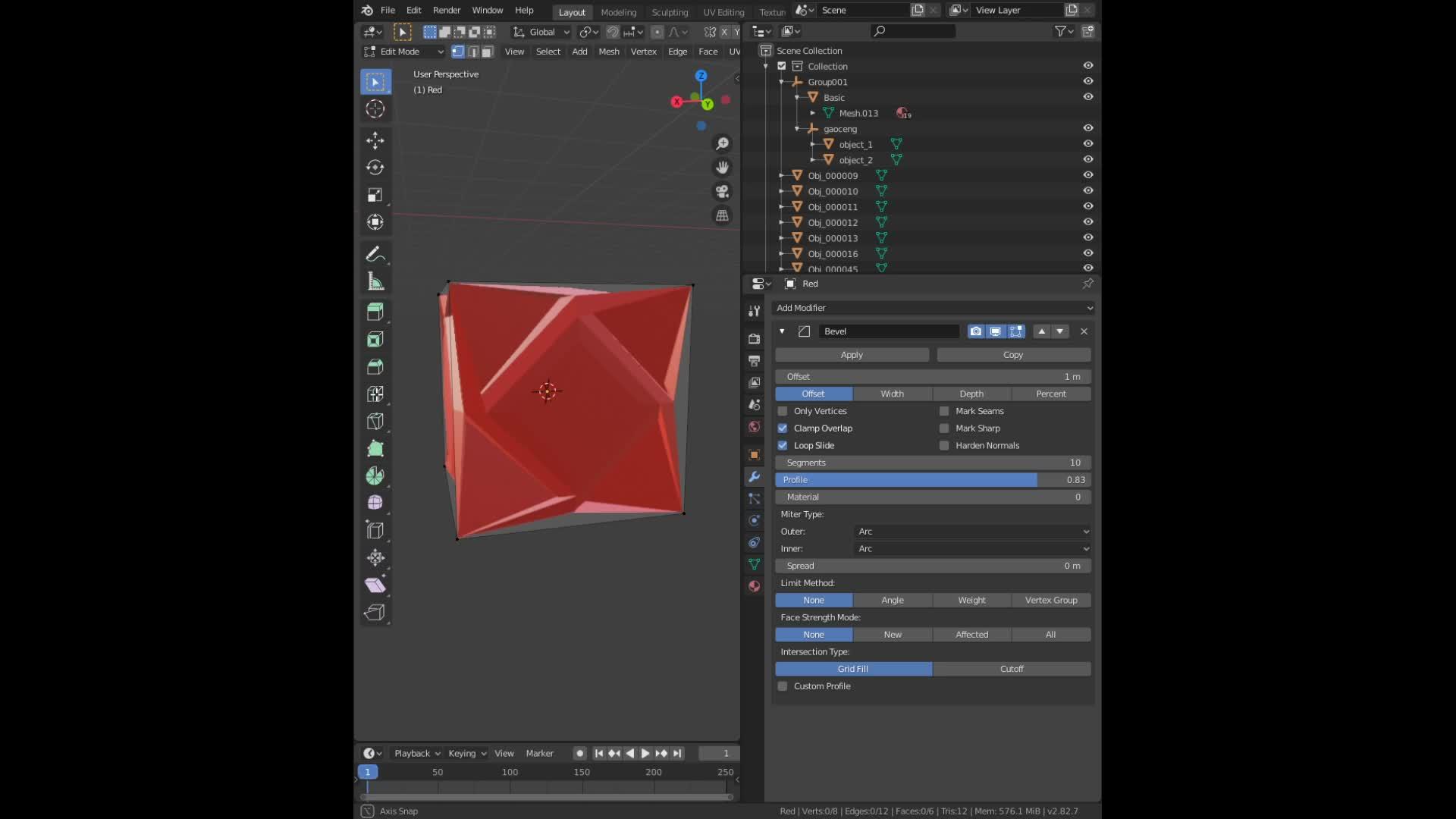Hide the object_1 mesh in the outliner
The image size is (1456, 819).
(x=1087, y=143)
